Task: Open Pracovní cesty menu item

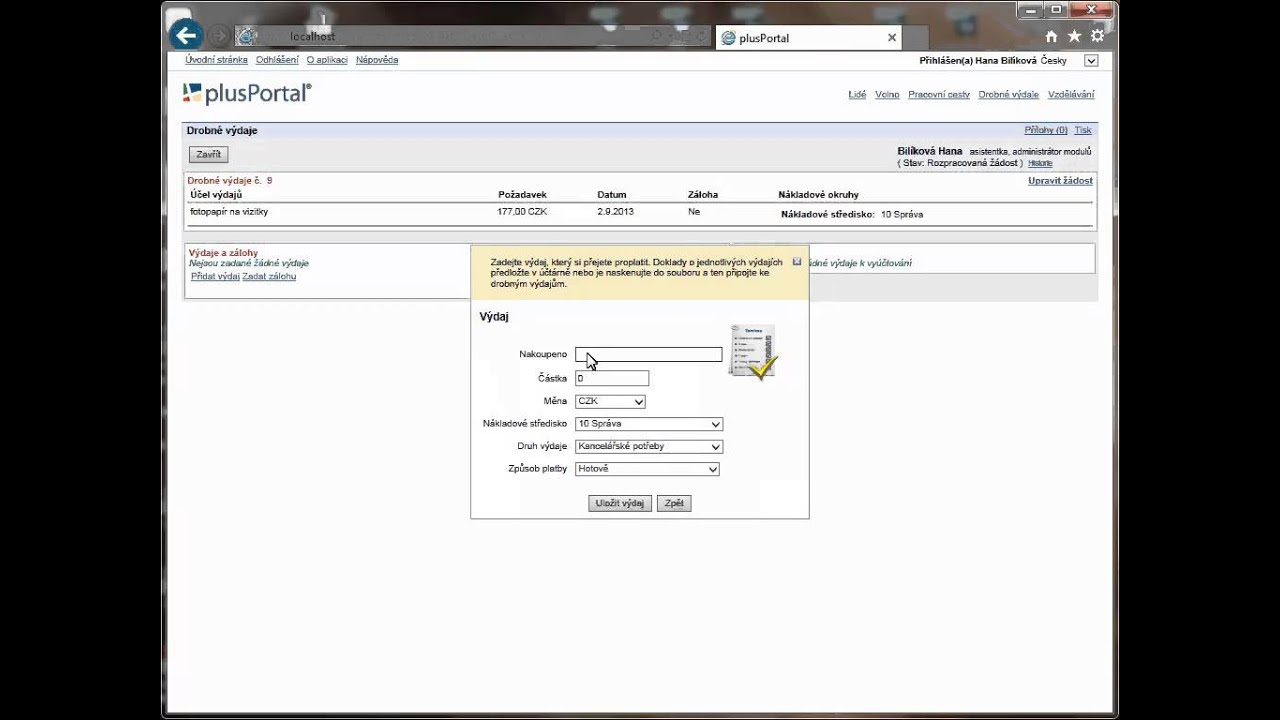Action: click(939, 94)
